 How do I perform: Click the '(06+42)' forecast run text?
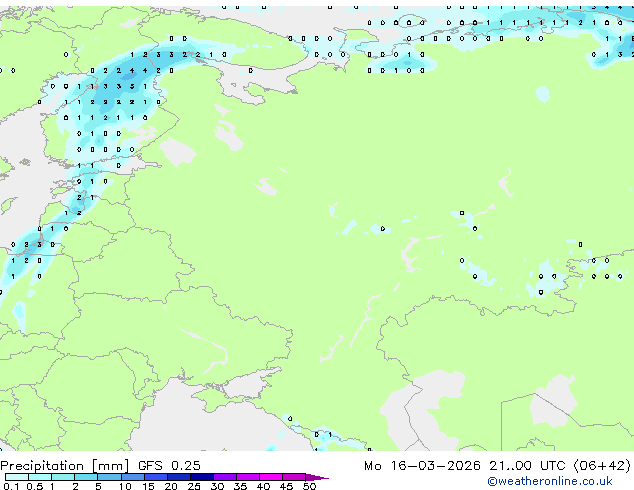[602, 466]
